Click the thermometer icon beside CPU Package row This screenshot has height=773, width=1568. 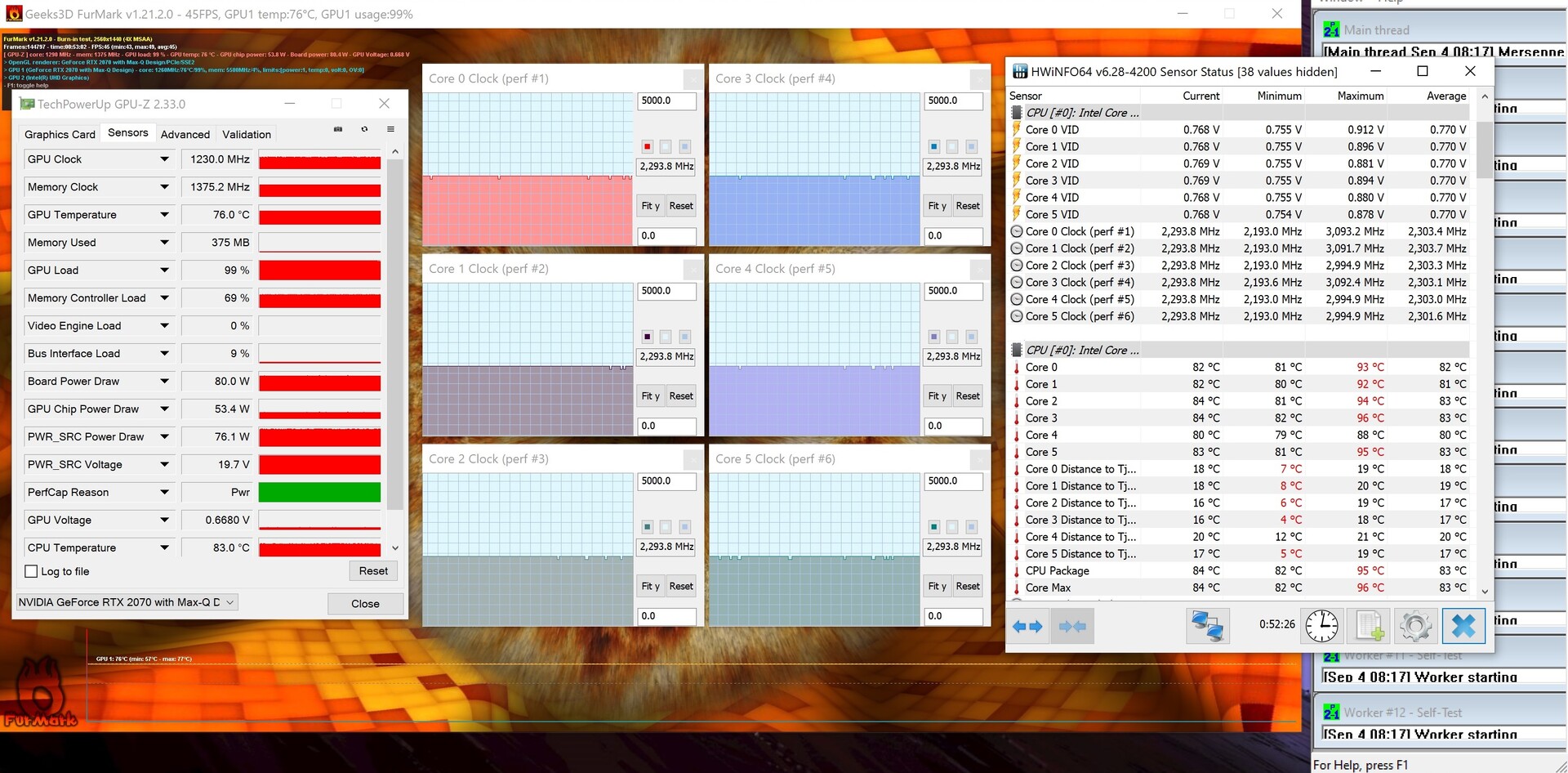pyautogui.click(x=1017, y=571)
